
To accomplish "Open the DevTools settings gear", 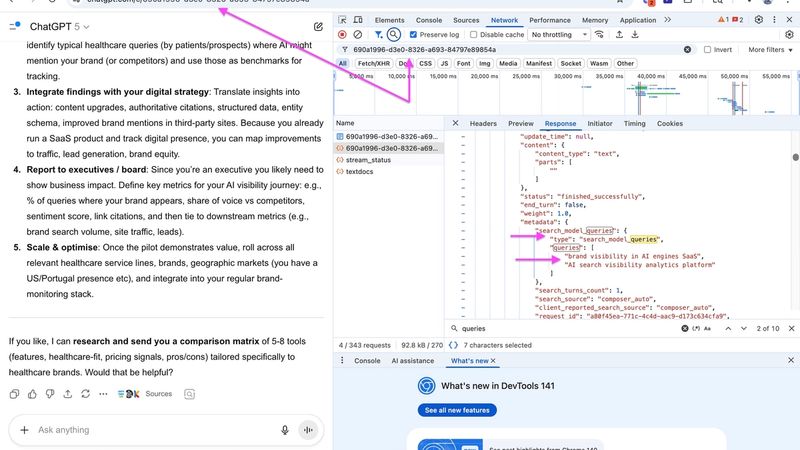I will 759,19.
